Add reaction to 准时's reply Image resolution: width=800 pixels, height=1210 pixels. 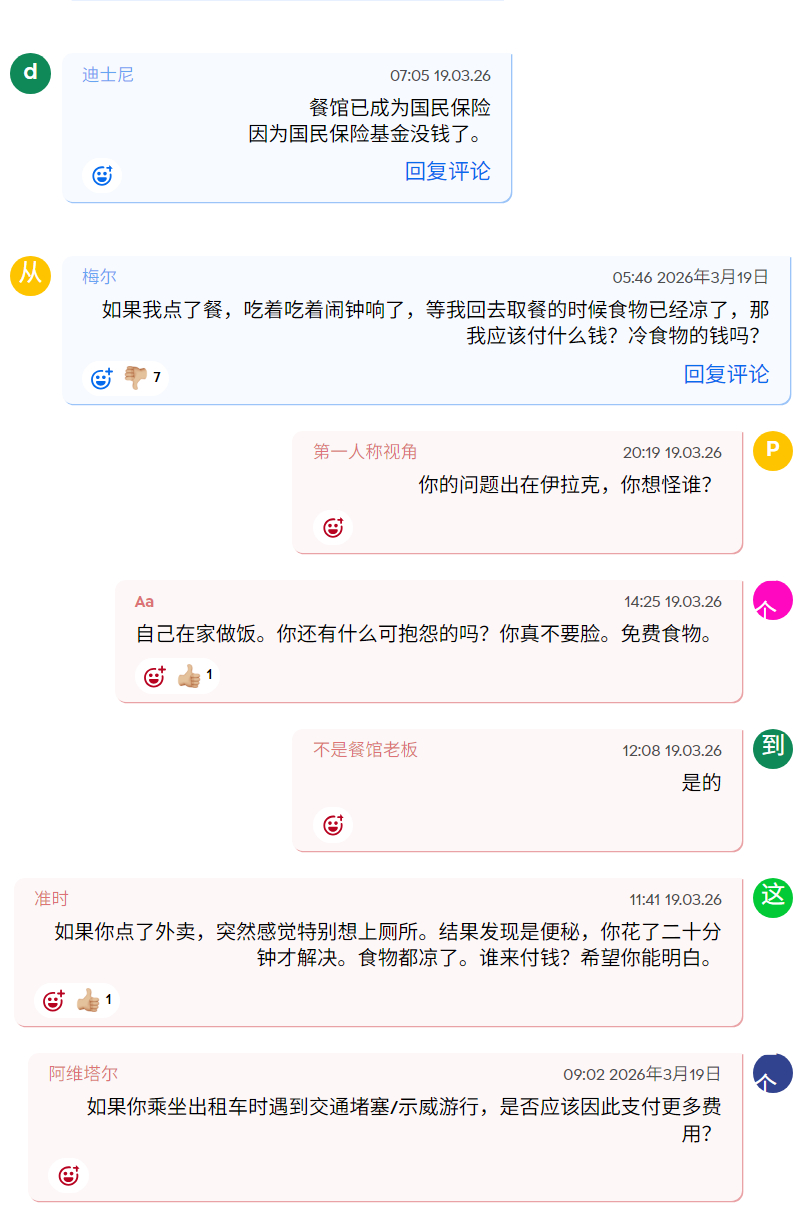tap(53, 1000)
